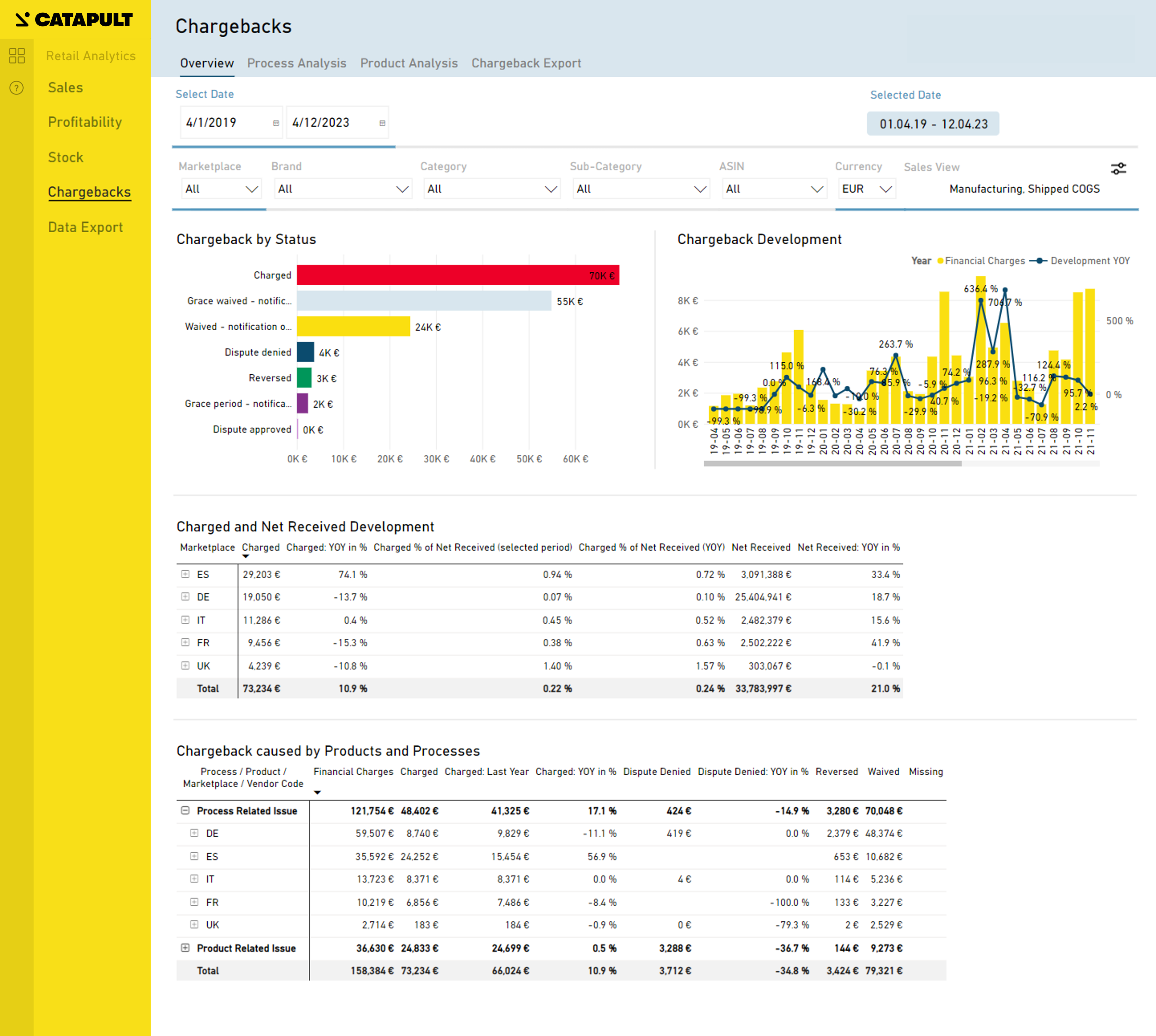Click the chart's horizontal scrollbar

[x=832, y=463]
